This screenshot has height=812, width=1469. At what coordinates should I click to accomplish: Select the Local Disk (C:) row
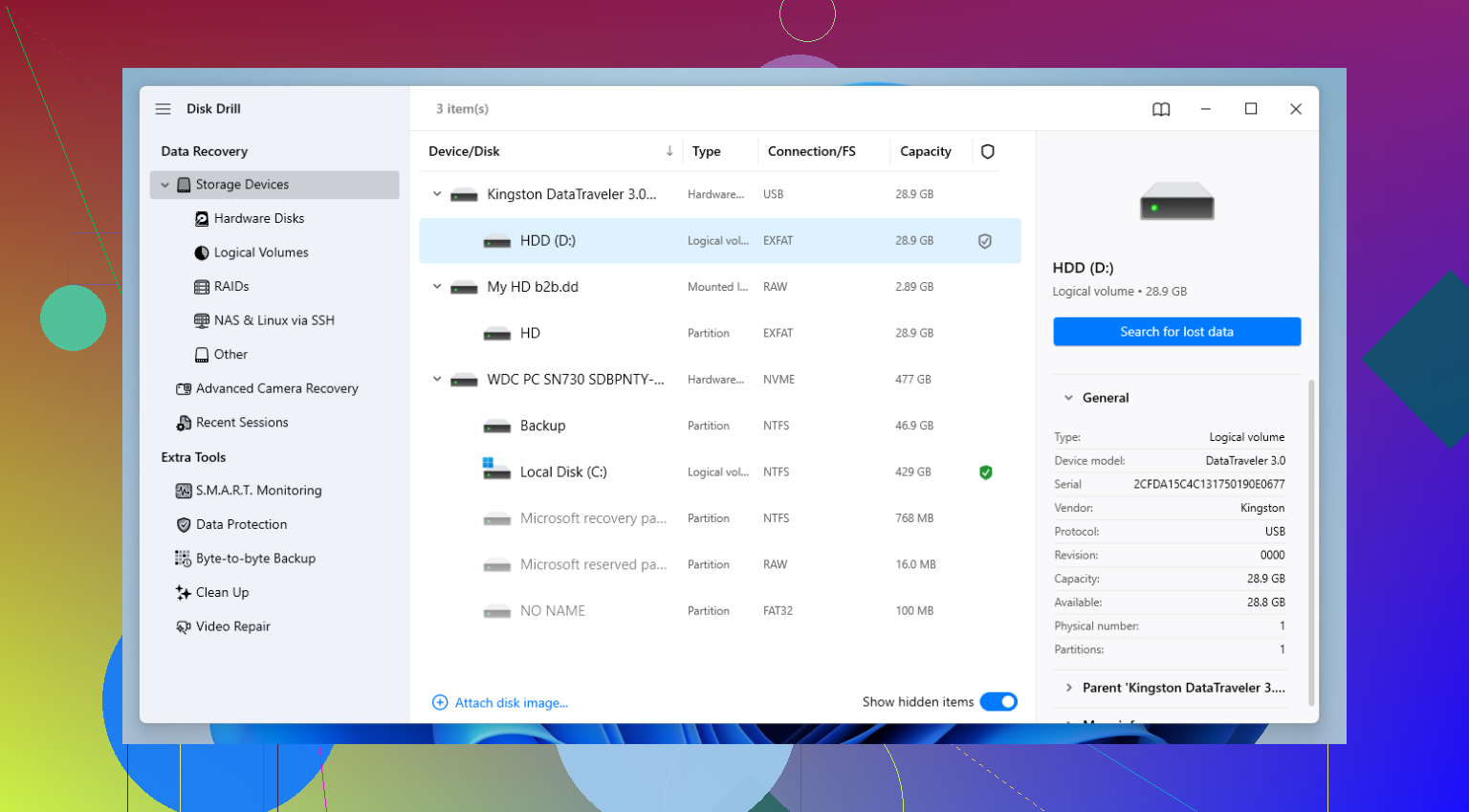[719, 472]
